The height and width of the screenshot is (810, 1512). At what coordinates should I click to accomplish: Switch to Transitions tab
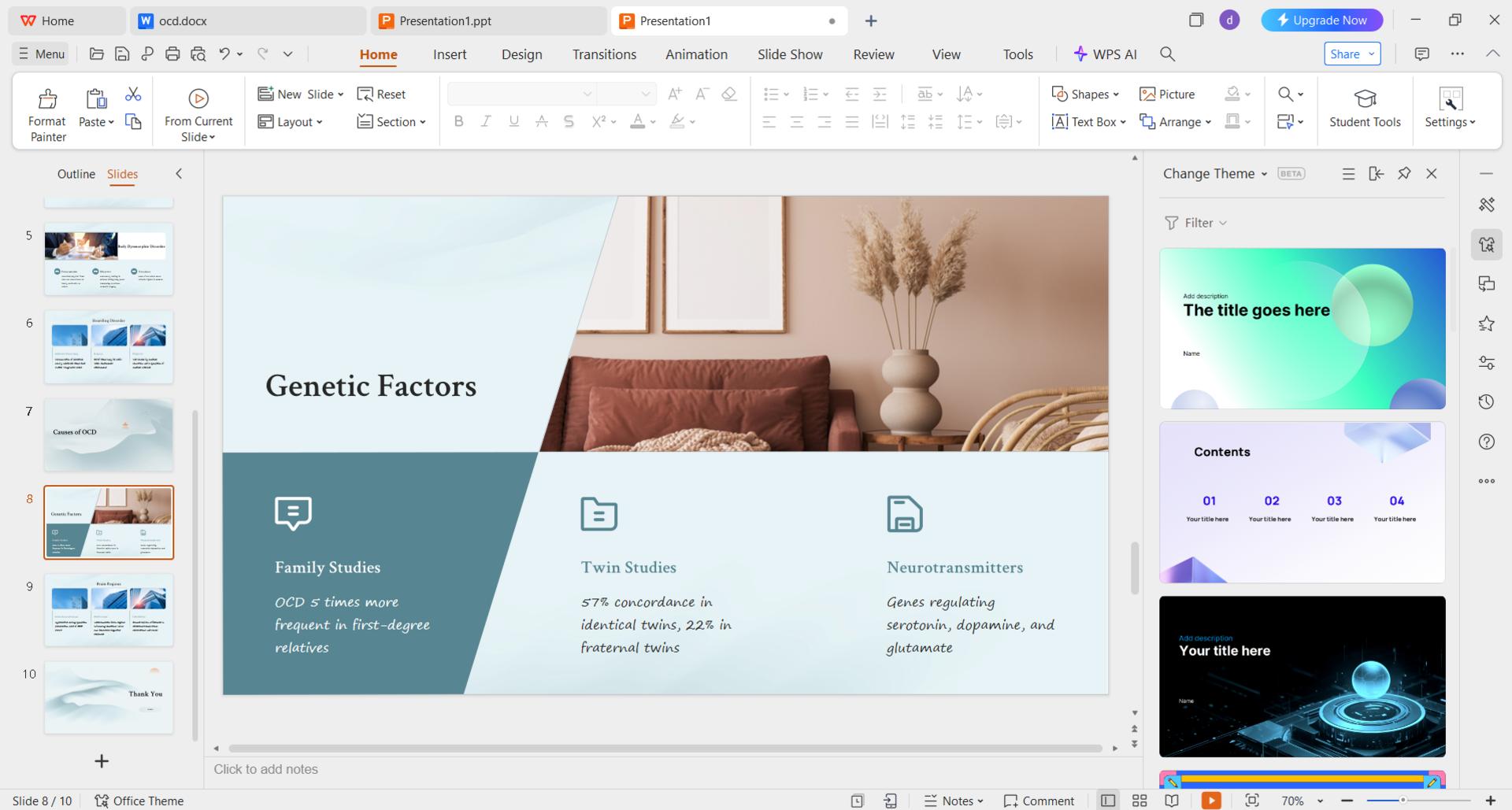[604, 54]
